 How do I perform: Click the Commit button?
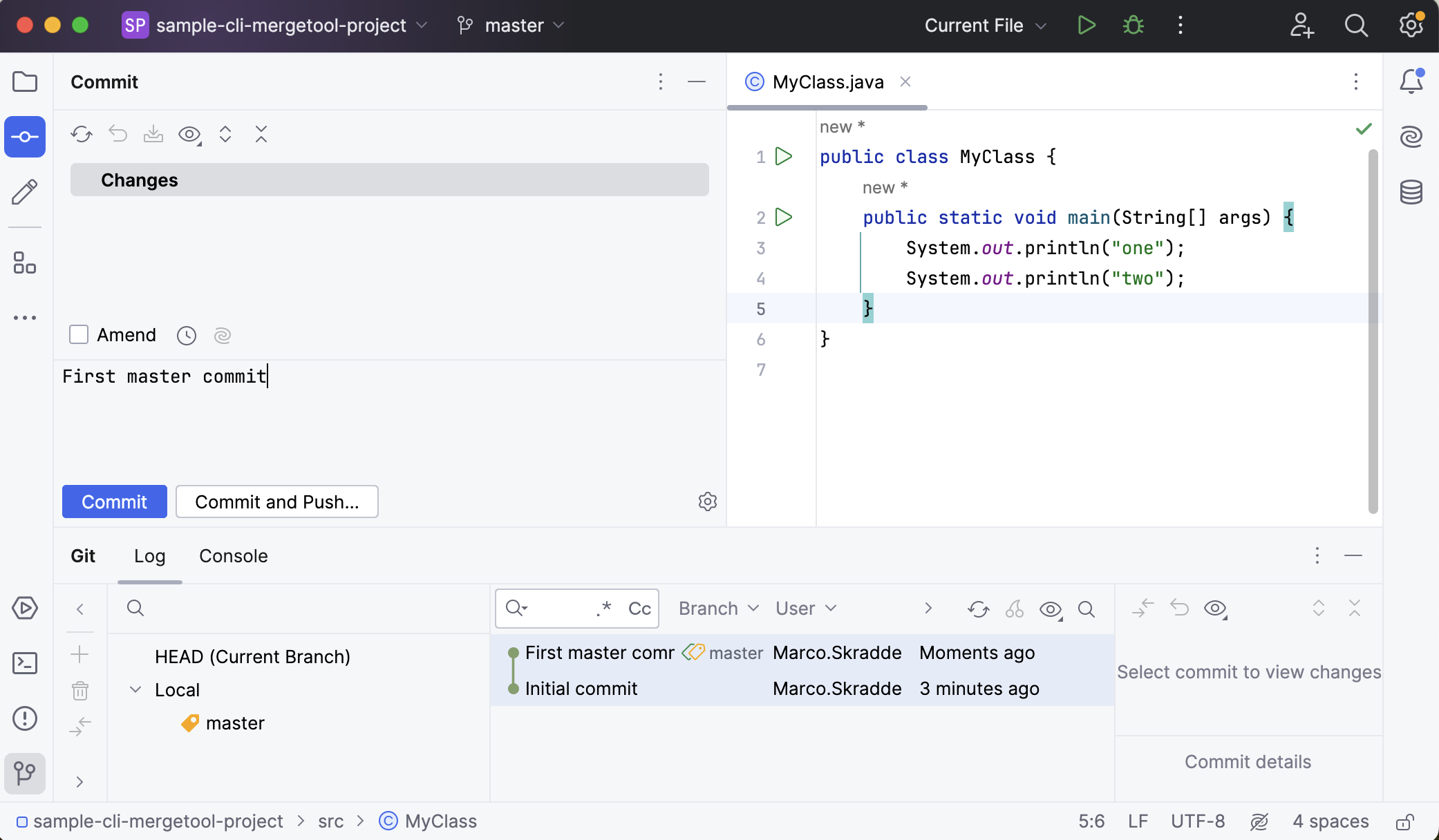click(x=114, y=501)
